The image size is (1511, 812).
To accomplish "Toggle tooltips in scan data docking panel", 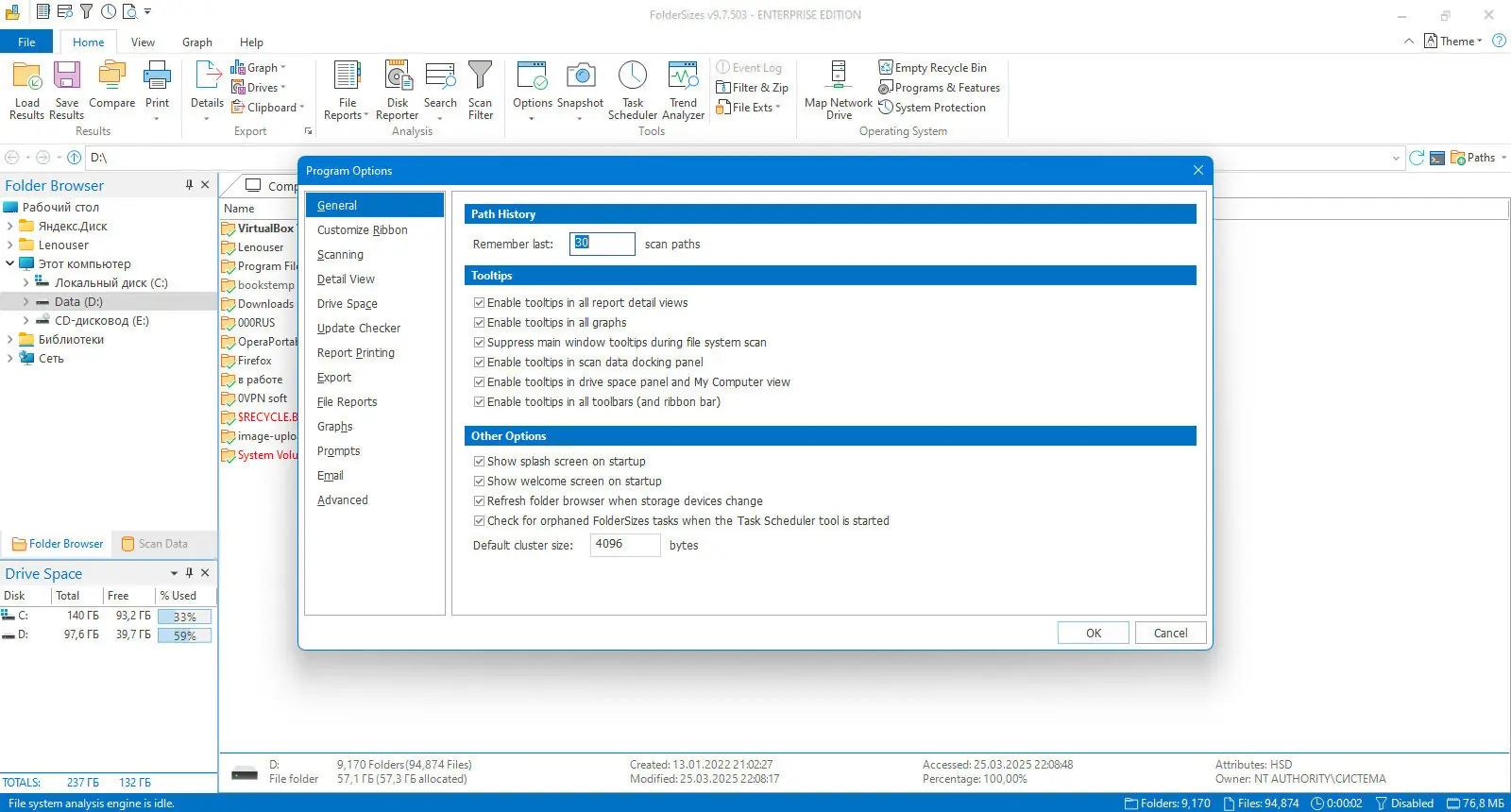I will [x=479, y=363].
